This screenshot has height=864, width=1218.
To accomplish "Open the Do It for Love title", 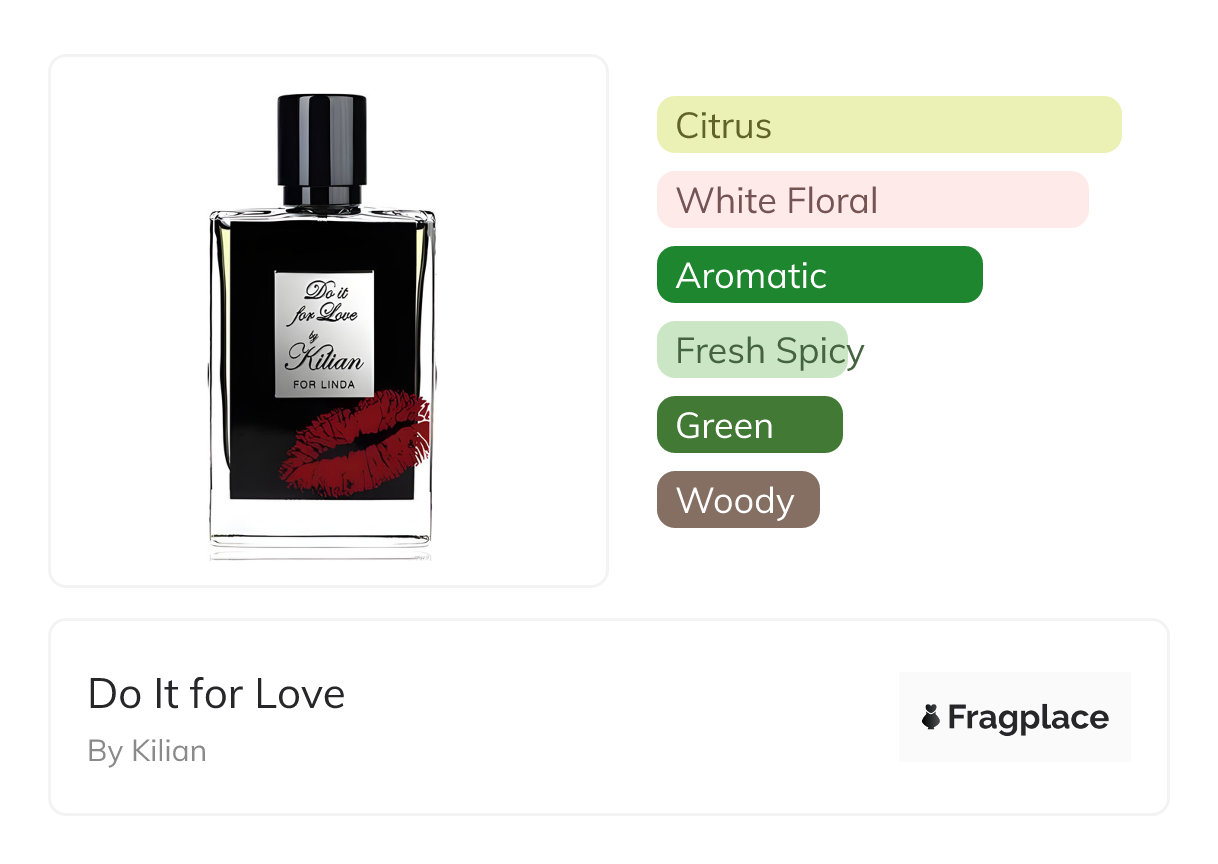I will [x=217, y=694].
